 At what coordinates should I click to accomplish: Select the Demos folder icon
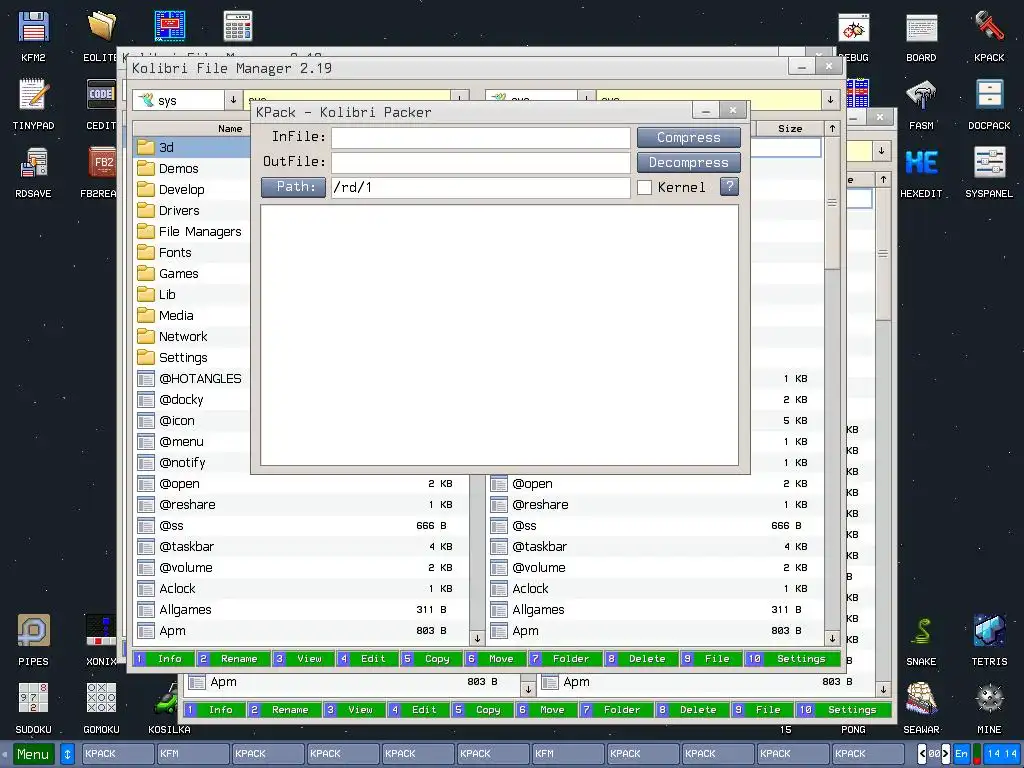pos(146,168)
